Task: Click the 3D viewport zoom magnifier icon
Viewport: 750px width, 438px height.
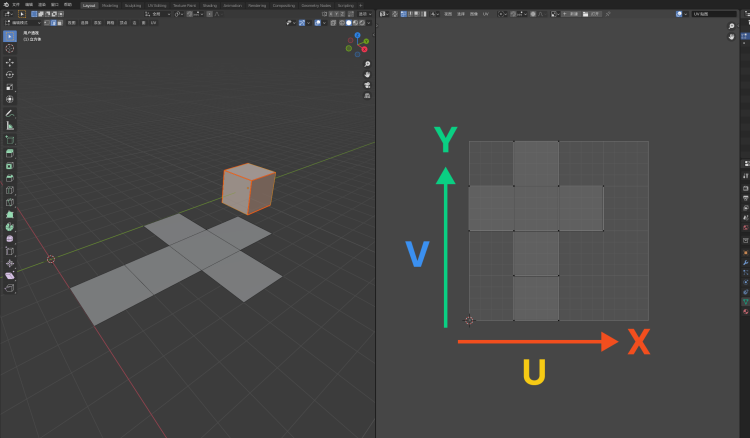Action: click(x=367, y=64)
